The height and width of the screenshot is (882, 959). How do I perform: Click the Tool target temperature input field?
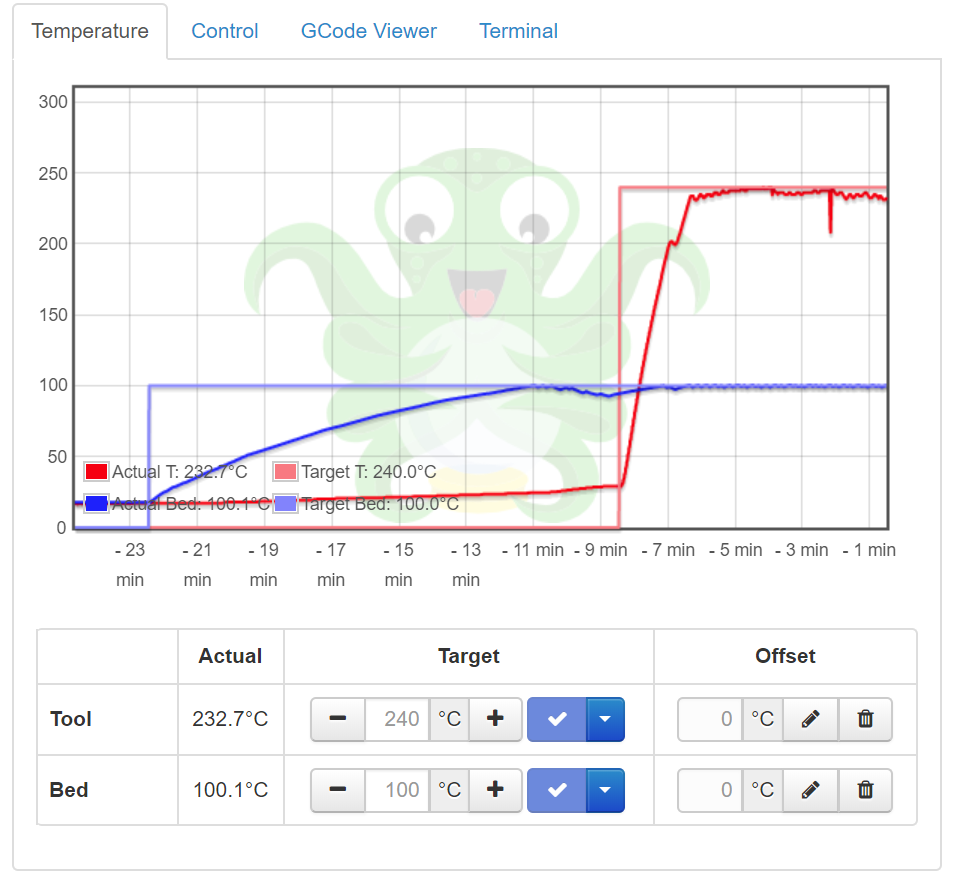point(396,718)
